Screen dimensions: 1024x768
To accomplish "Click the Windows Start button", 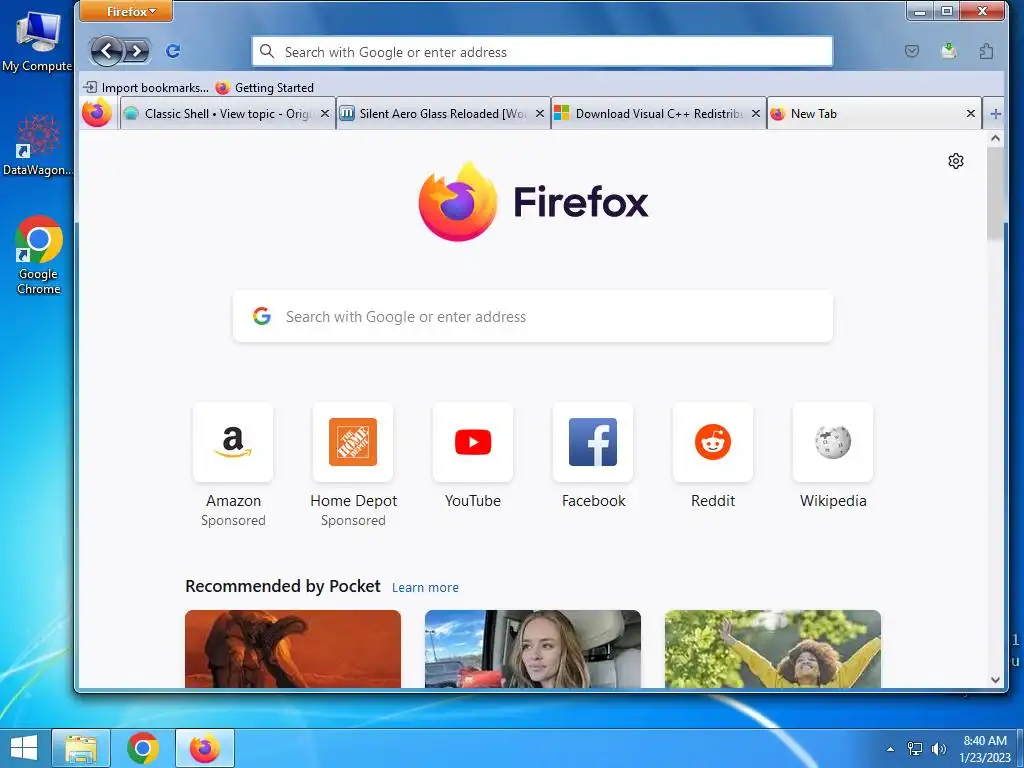I will [x=24, y=748].
